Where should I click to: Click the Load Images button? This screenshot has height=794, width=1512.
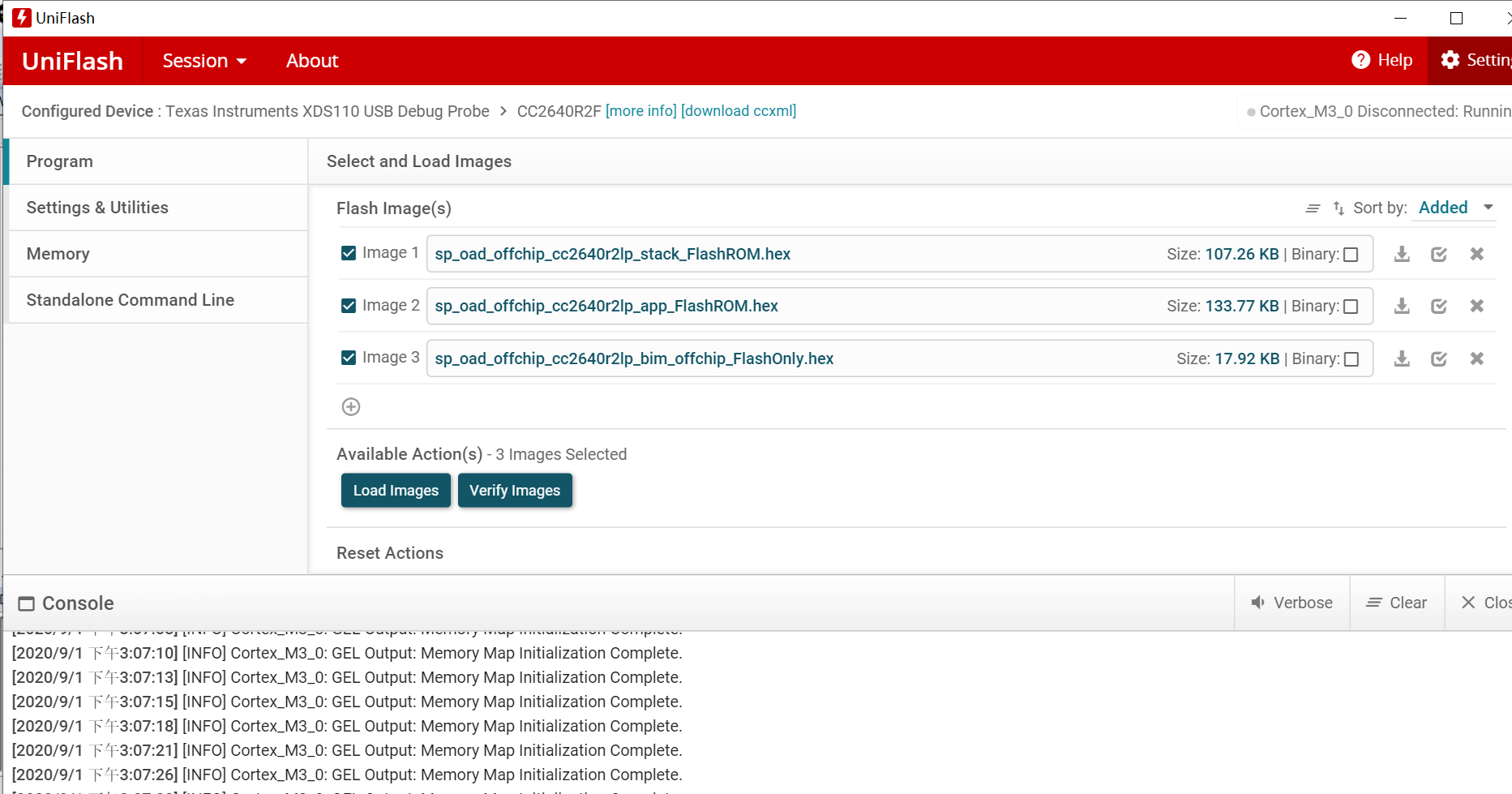396,491
